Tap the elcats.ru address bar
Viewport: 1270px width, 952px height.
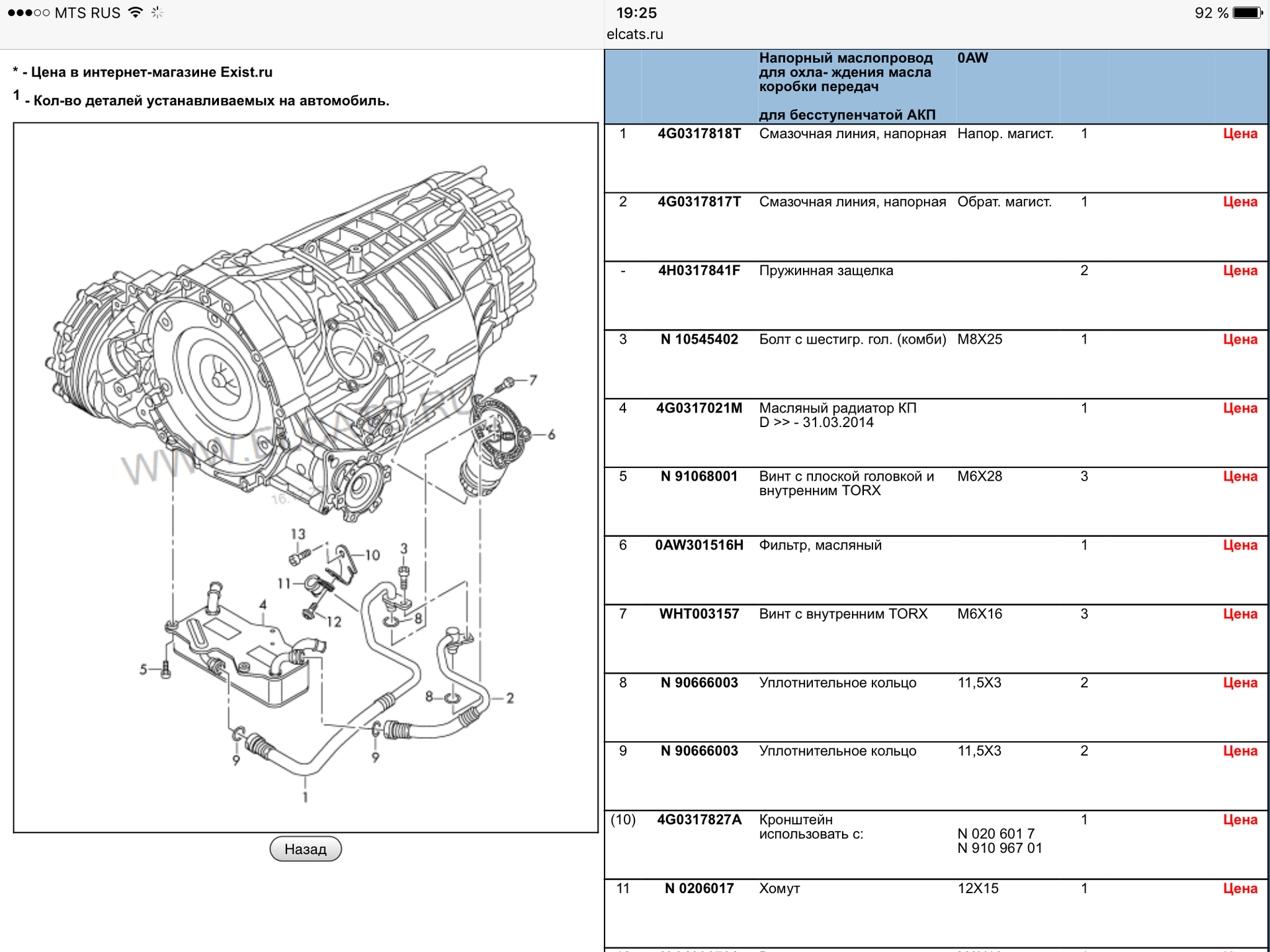[x=635, y=34]
